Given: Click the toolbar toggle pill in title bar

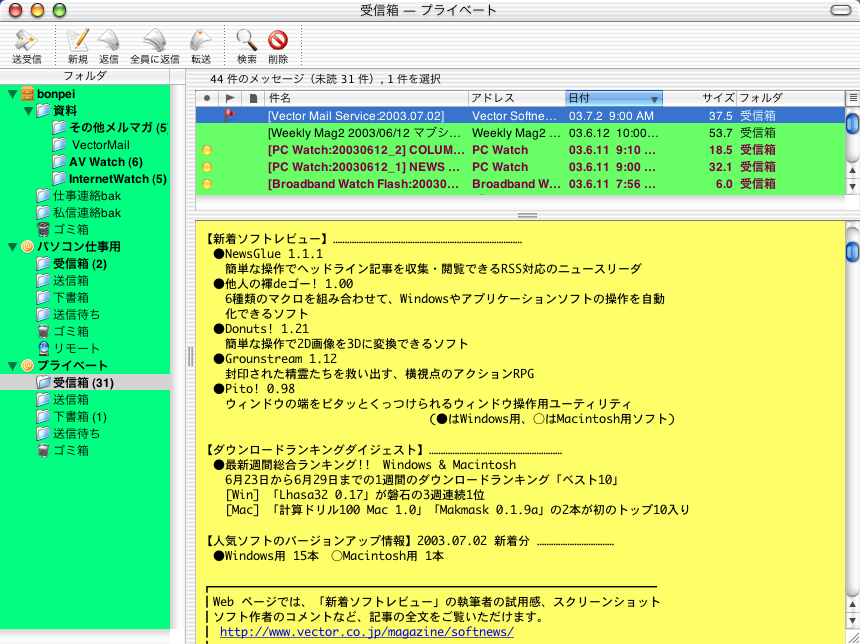Looking at the screenshot, I should click(x=841, y=10).
